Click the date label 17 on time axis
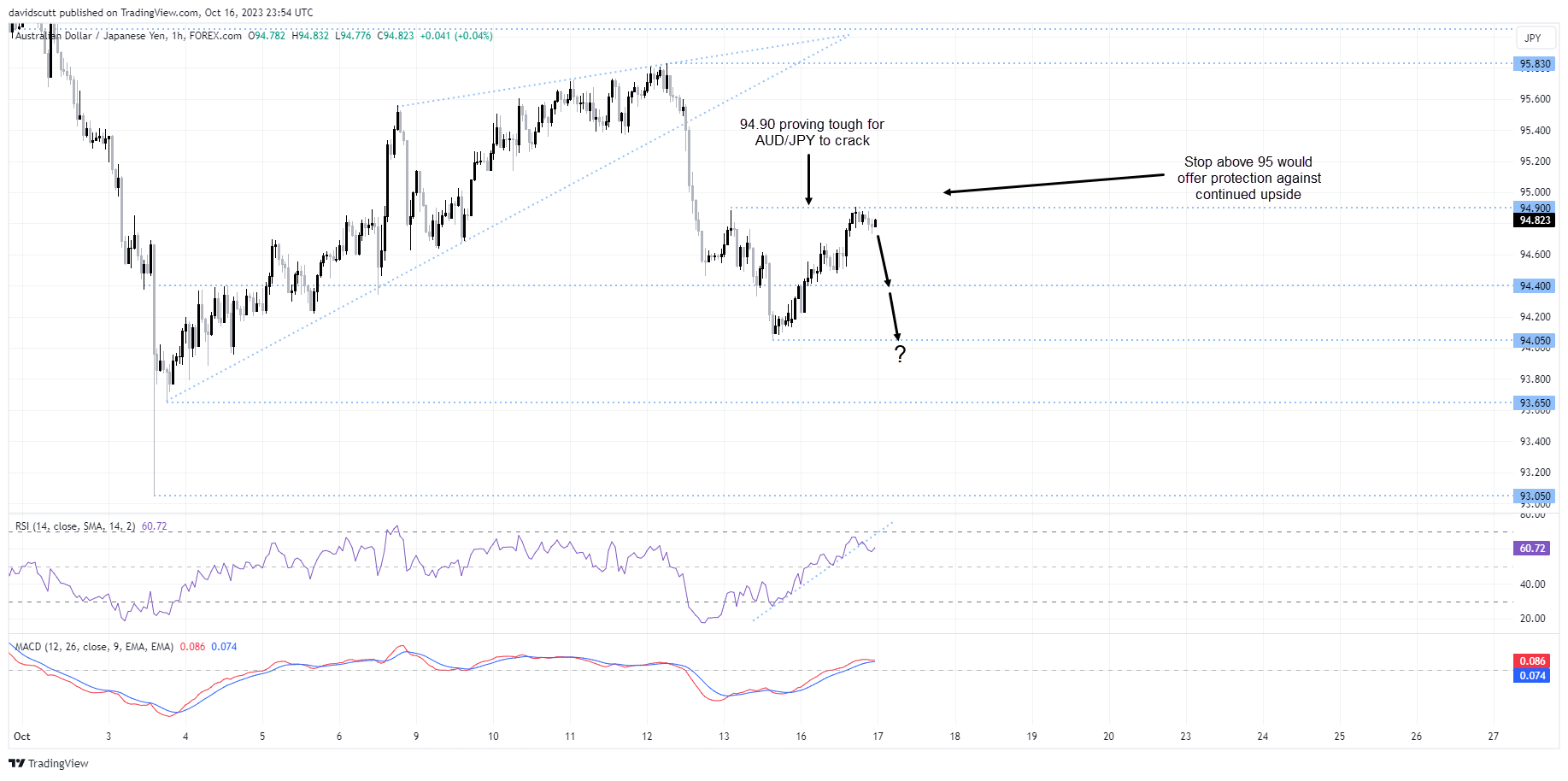 coord(878,737)
